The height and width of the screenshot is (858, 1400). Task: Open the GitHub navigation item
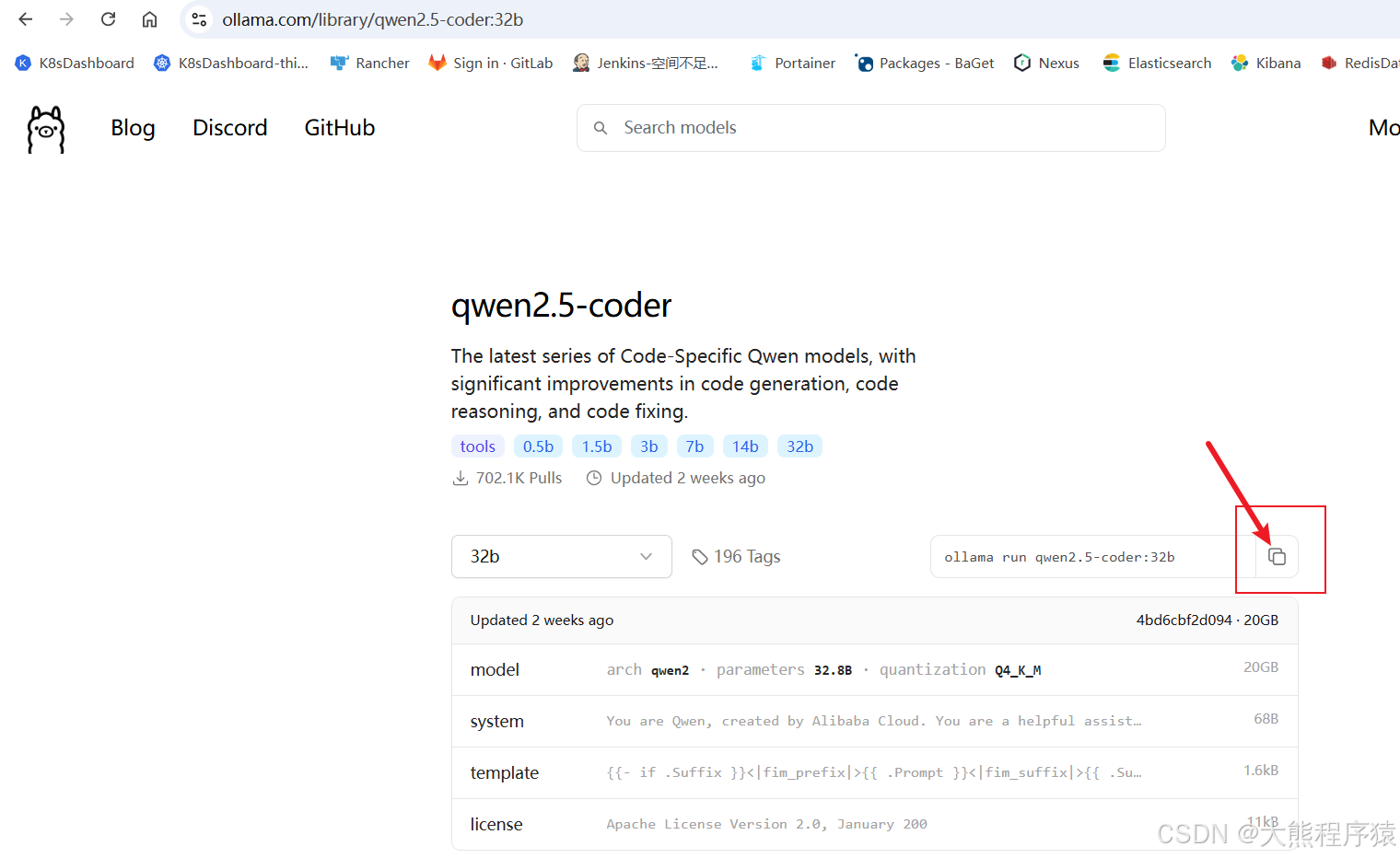(339, 128)
